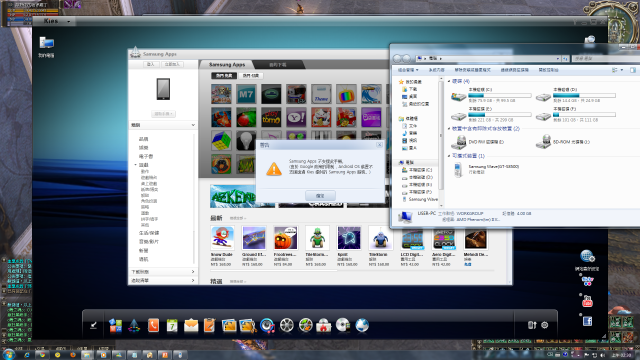
Task: Click local disk E: usage bar in Explorer
Action: (x=500, y=115)
